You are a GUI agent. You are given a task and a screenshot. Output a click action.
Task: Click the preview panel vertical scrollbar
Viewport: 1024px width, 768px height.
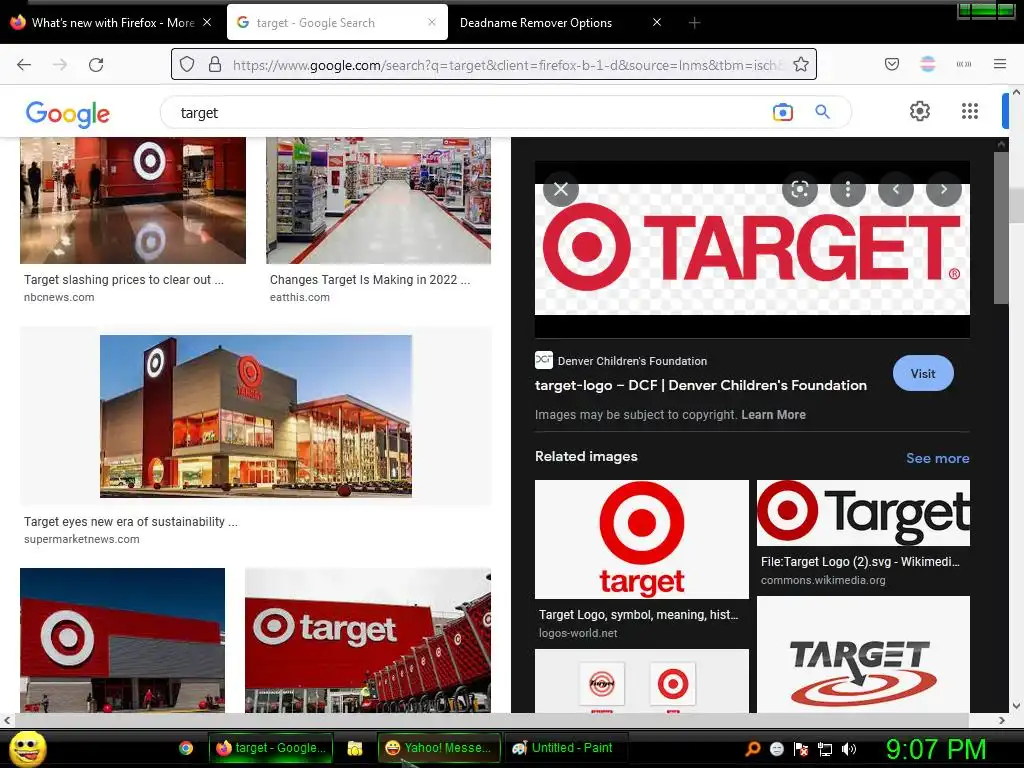tap(1001, 229)
